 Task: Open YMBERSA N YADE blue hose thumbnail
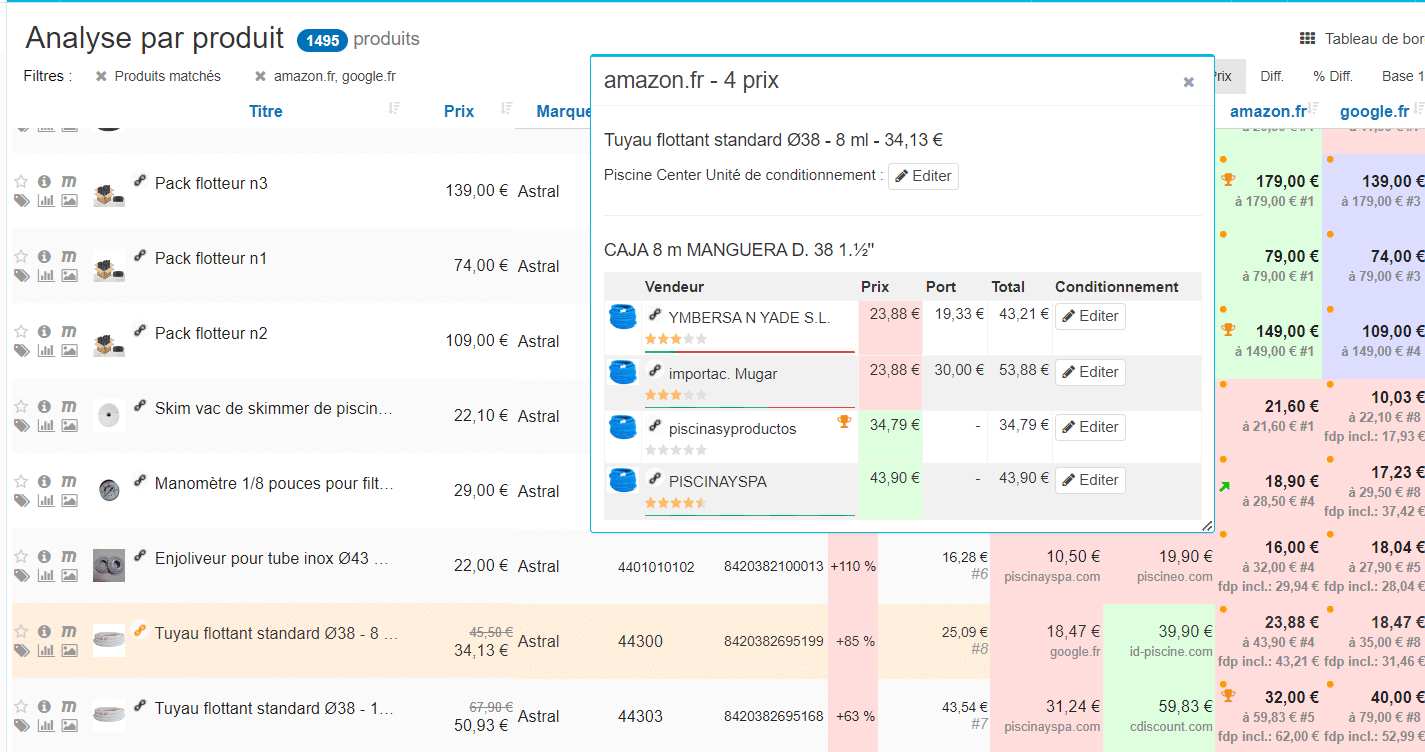[622, 317]
